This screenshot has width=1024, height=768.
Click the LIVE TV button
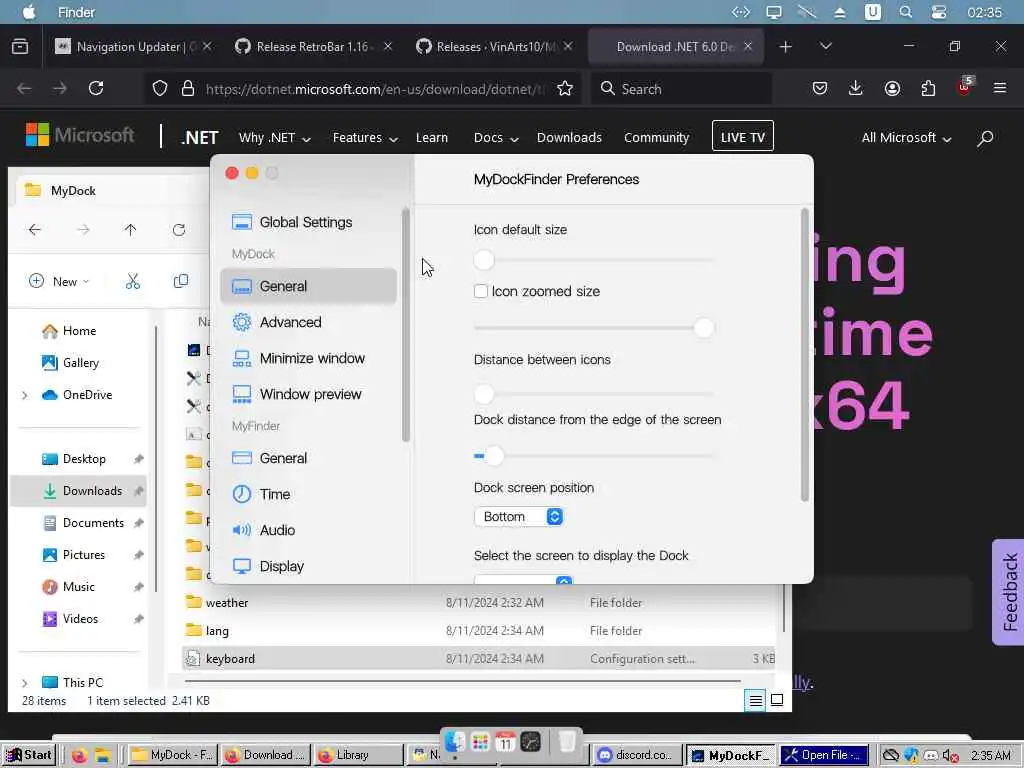743,136
